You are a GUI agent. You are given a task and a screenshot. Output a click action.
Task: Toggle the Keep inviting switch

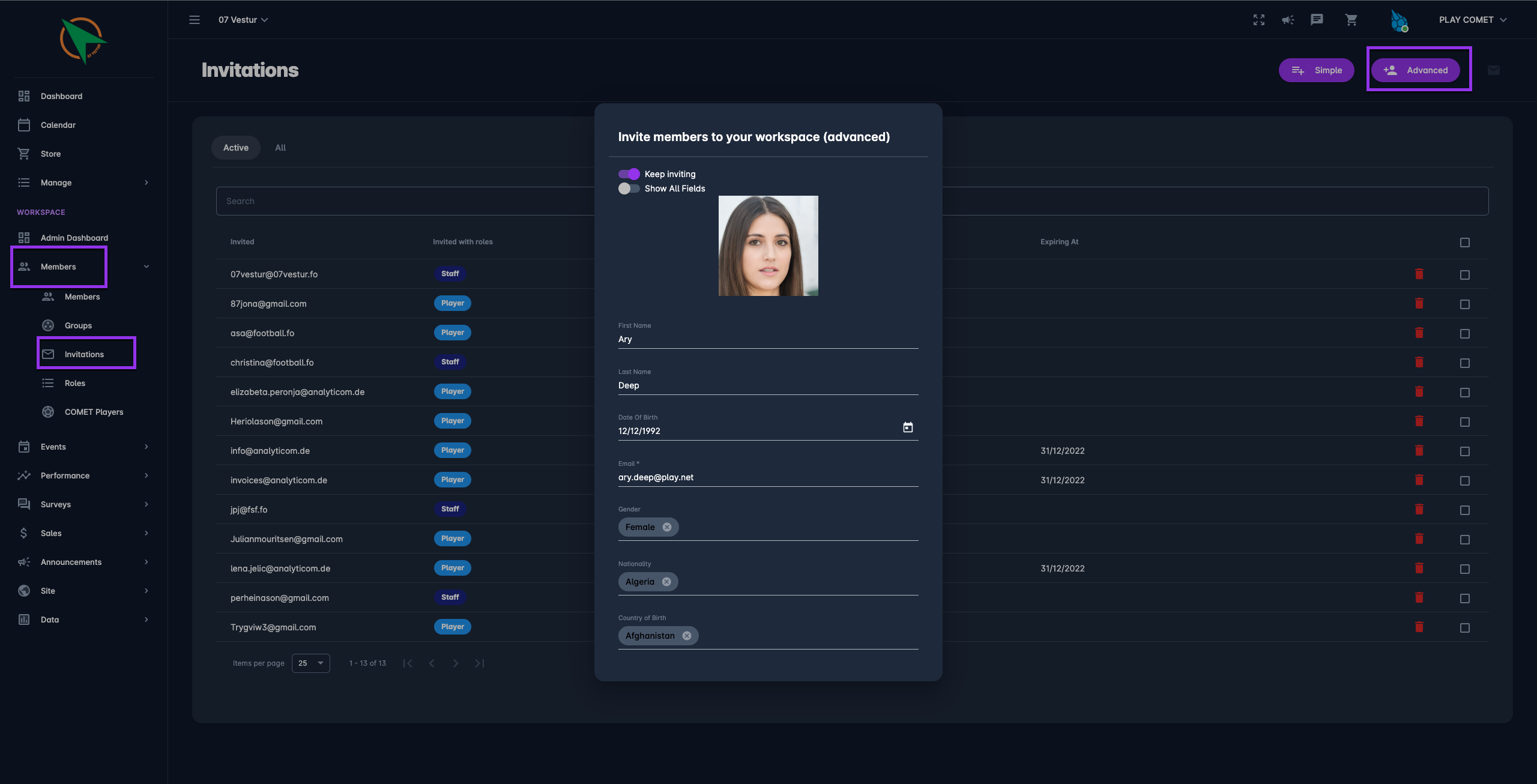pyautogui.click(x=629, y=174)
